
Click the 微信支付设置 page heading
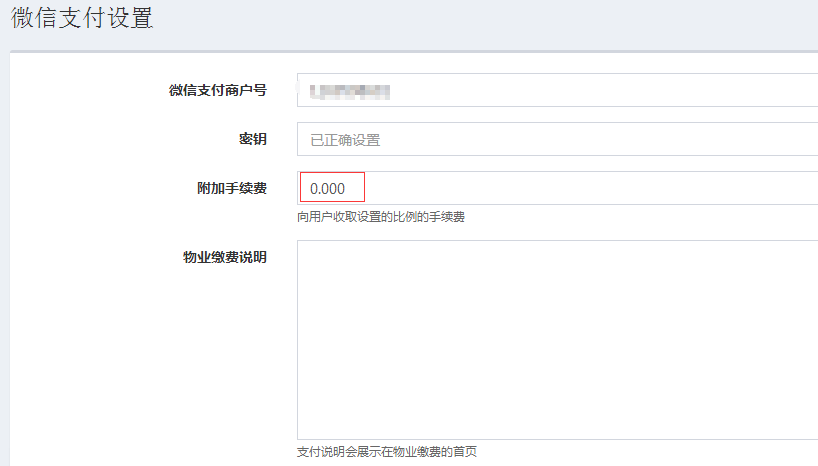82,17
